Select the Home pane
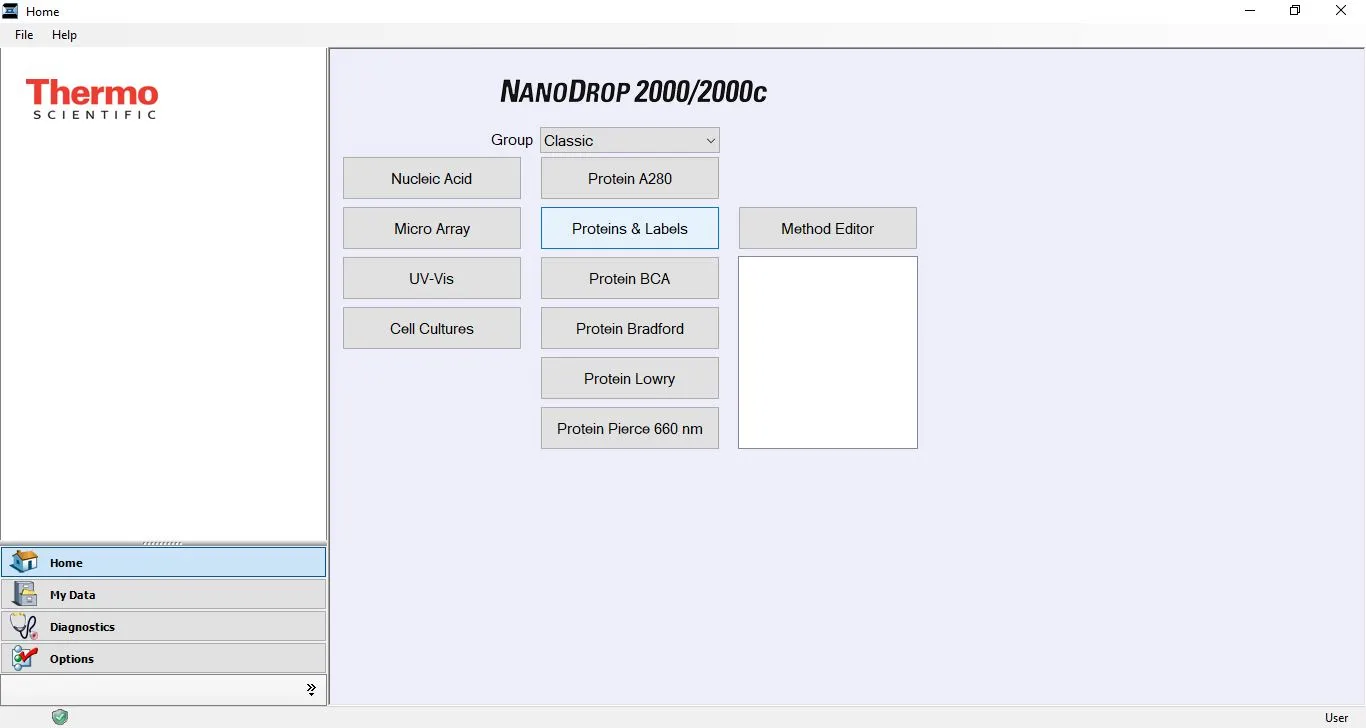Screen dimensions: 1366x728 (163, 562)
